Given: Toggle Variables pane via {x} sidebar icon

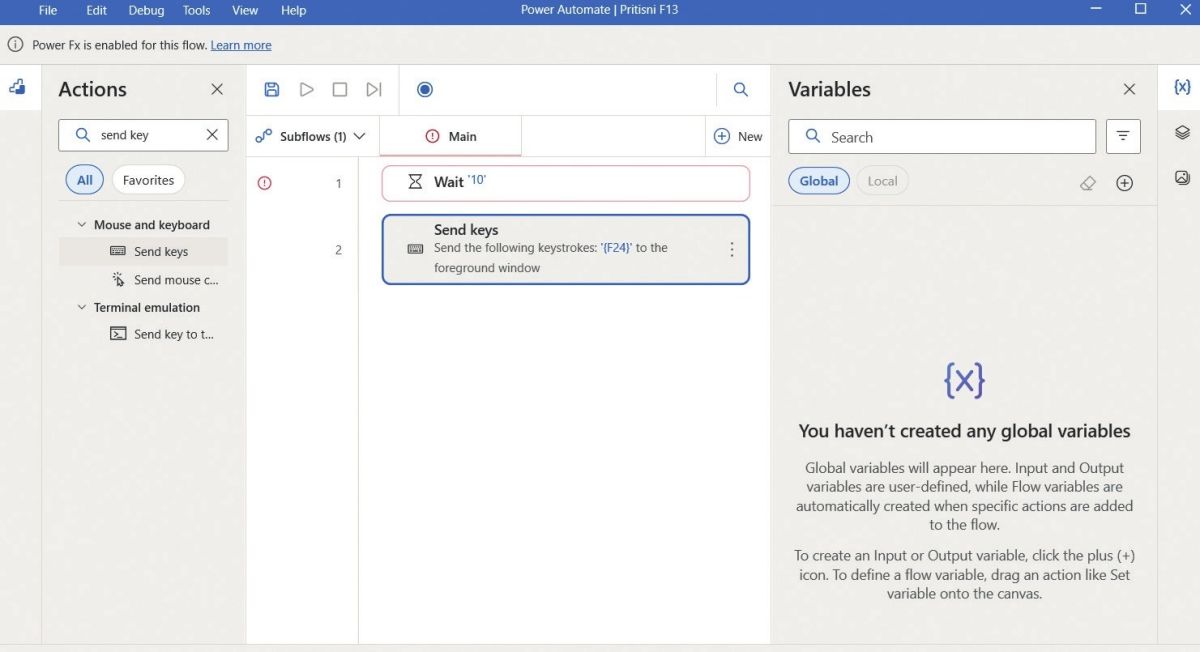Looking at the screenshot, I should [x=1182, y=87].
